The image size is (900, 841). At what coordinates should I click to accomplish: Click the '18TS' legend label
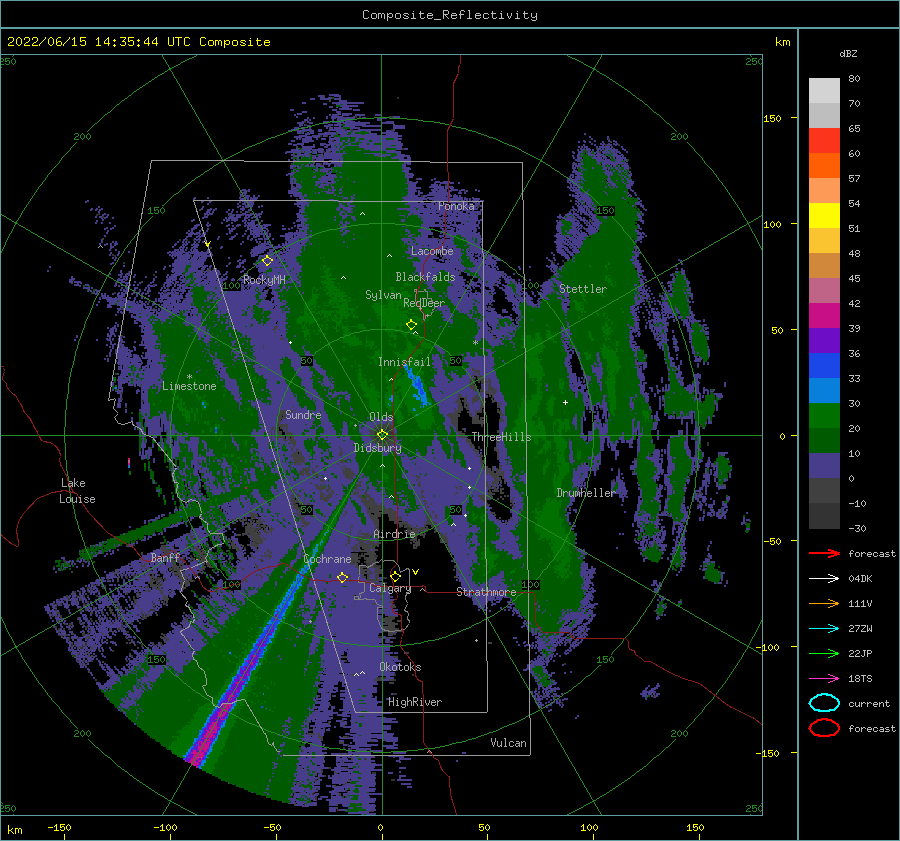pyautogui.click(x=860, y=679)
